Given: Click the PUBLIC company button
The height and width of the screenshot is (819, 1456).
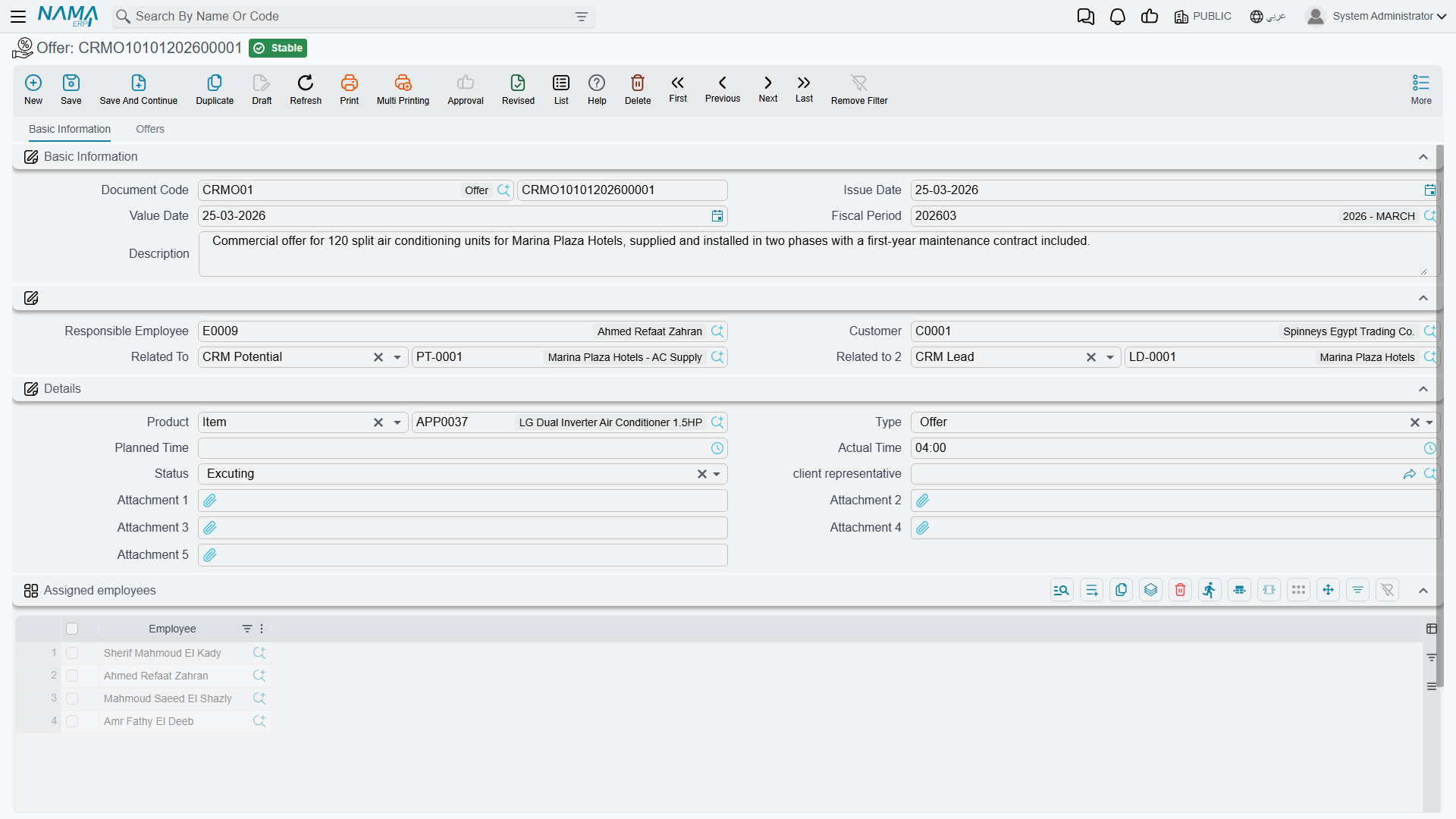Looking at the screenshot, I should pyautogui.click(x=1203, y=17).
